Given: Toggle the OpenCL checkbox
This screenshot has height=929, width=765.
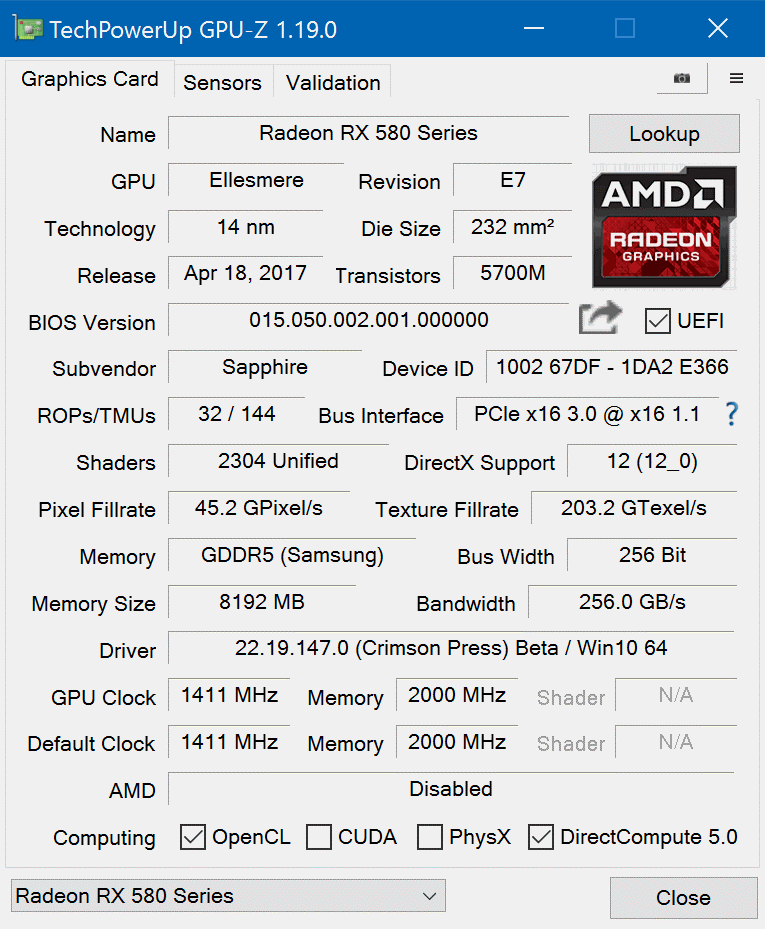Looking at the screenshot, I should pyautogui.click(x=193, y=837).
